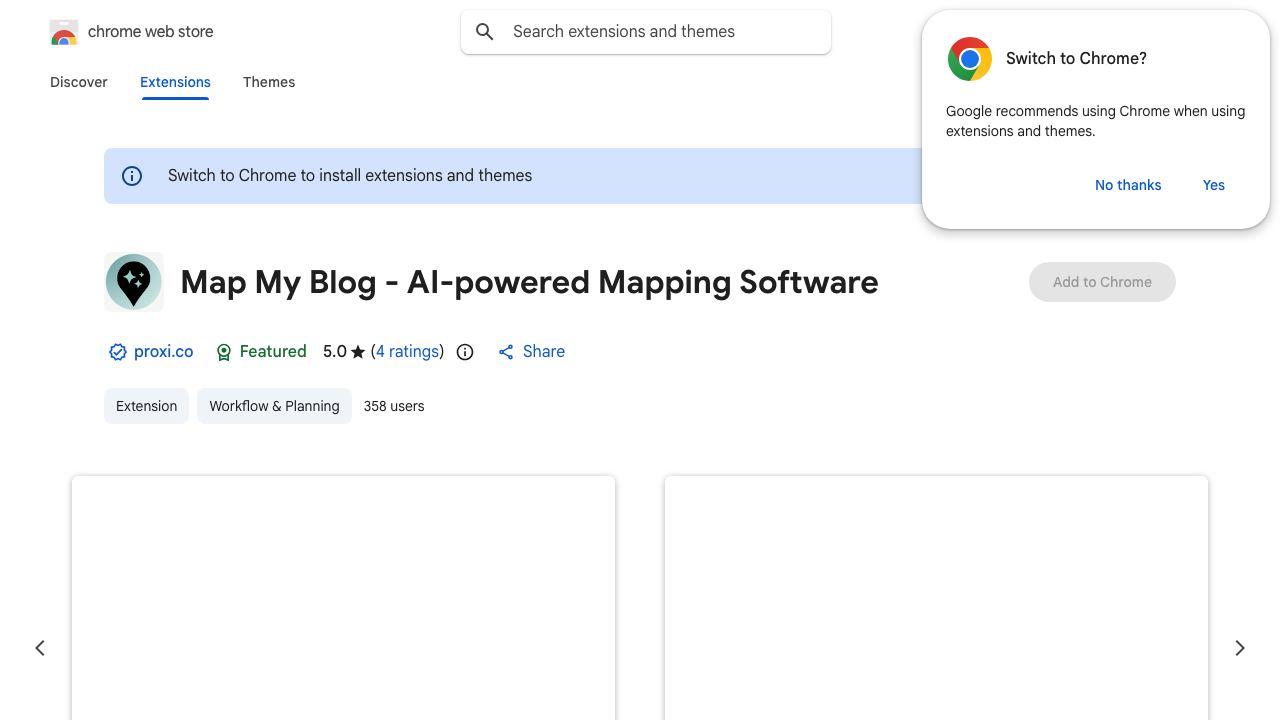Image resolution: width=1280 pixels, height=720 pixels.
Task: Click the Map My Blog extension icon
Action: (134, 282)
